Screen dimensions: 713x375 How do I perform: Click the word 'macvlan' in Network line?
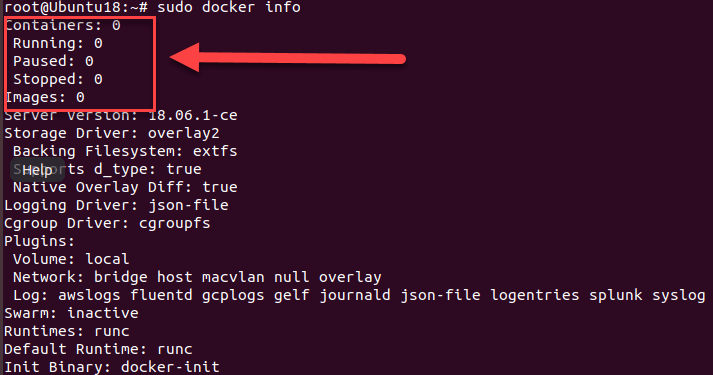point(233,277)
